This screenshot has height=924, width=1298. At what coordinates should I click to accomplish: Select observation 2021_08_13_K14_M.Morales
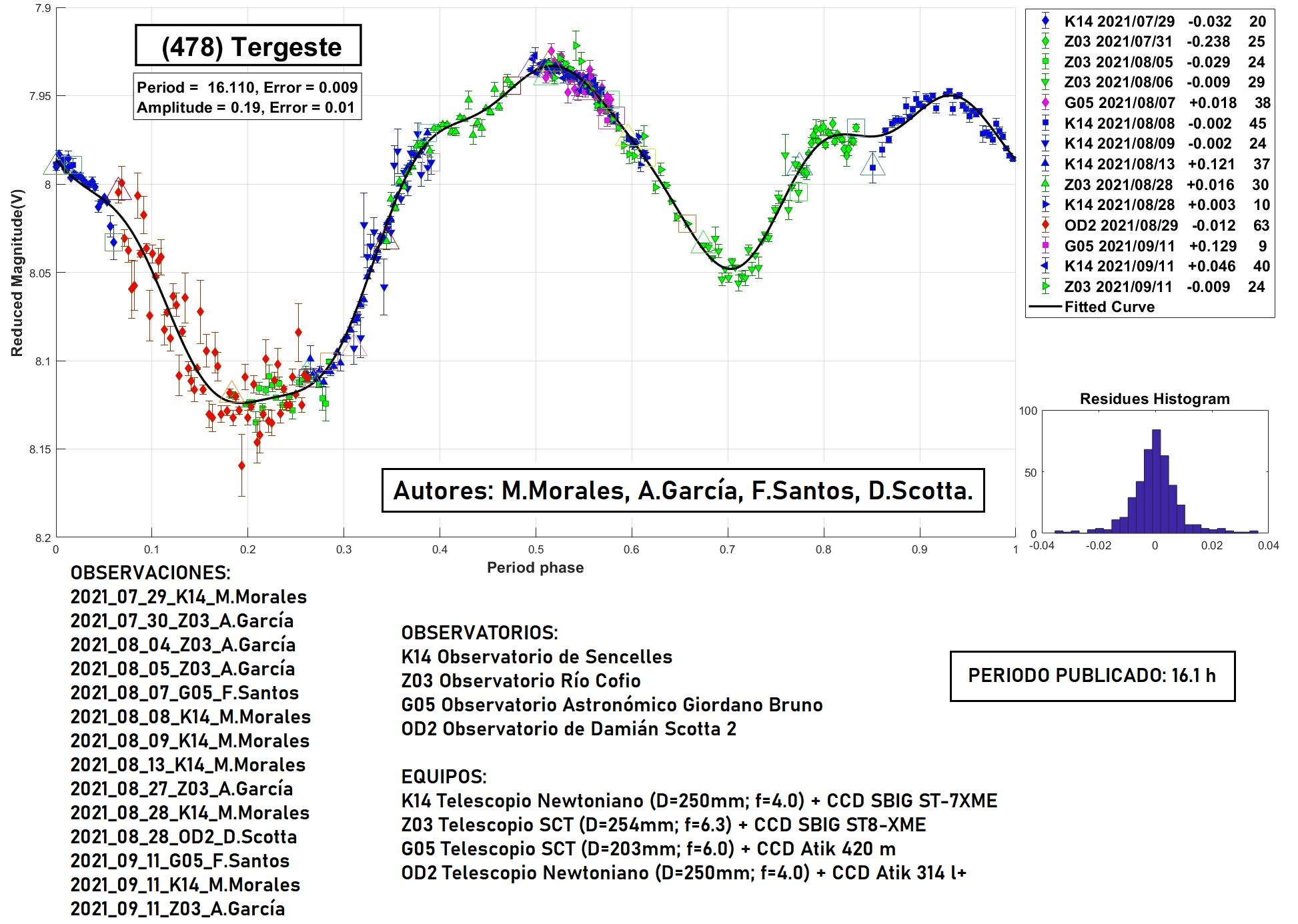click(x=187, y=765)
